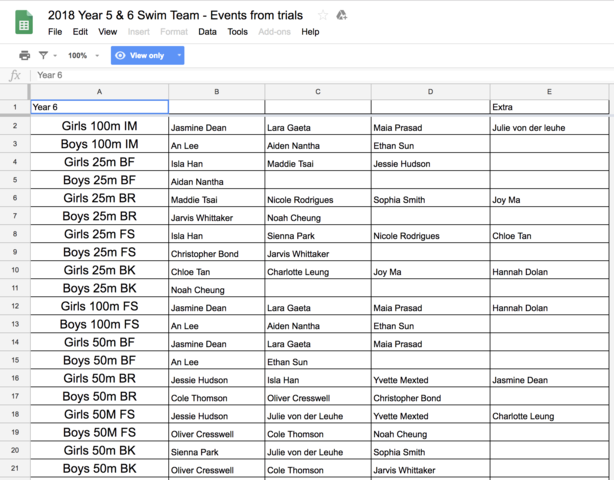Click the document title text
The image size is (614, 480).
click(x=175, y=15)
